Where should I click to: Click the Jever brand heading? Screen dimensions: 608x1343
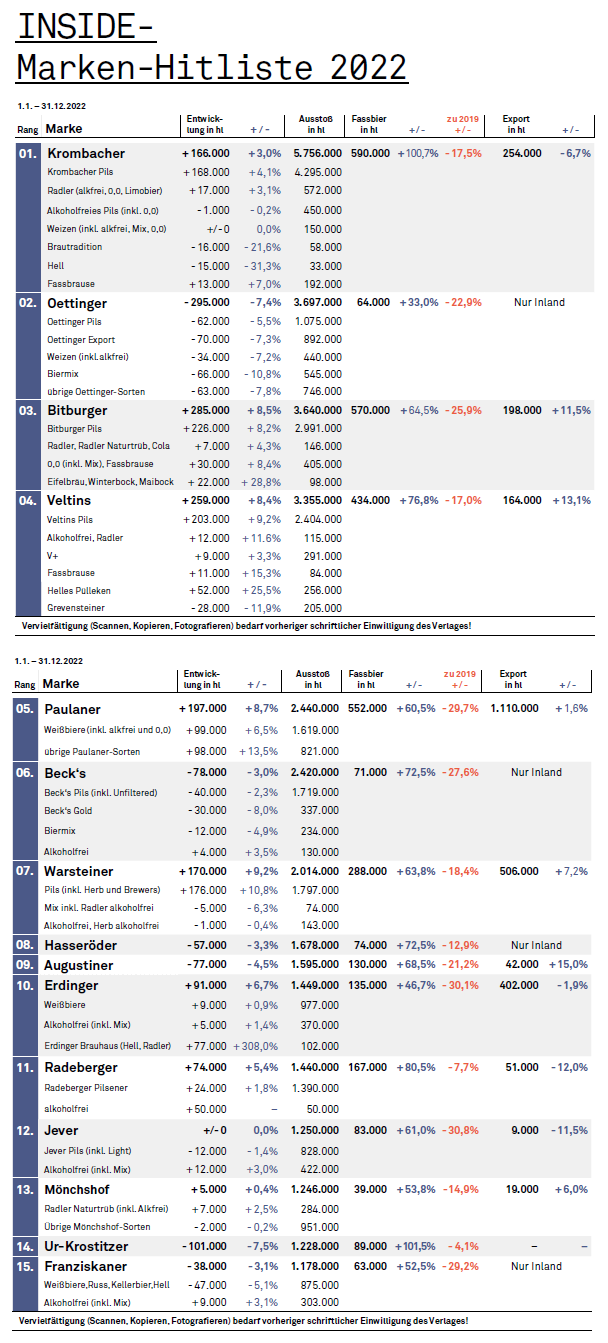[x=61, y=1130]
